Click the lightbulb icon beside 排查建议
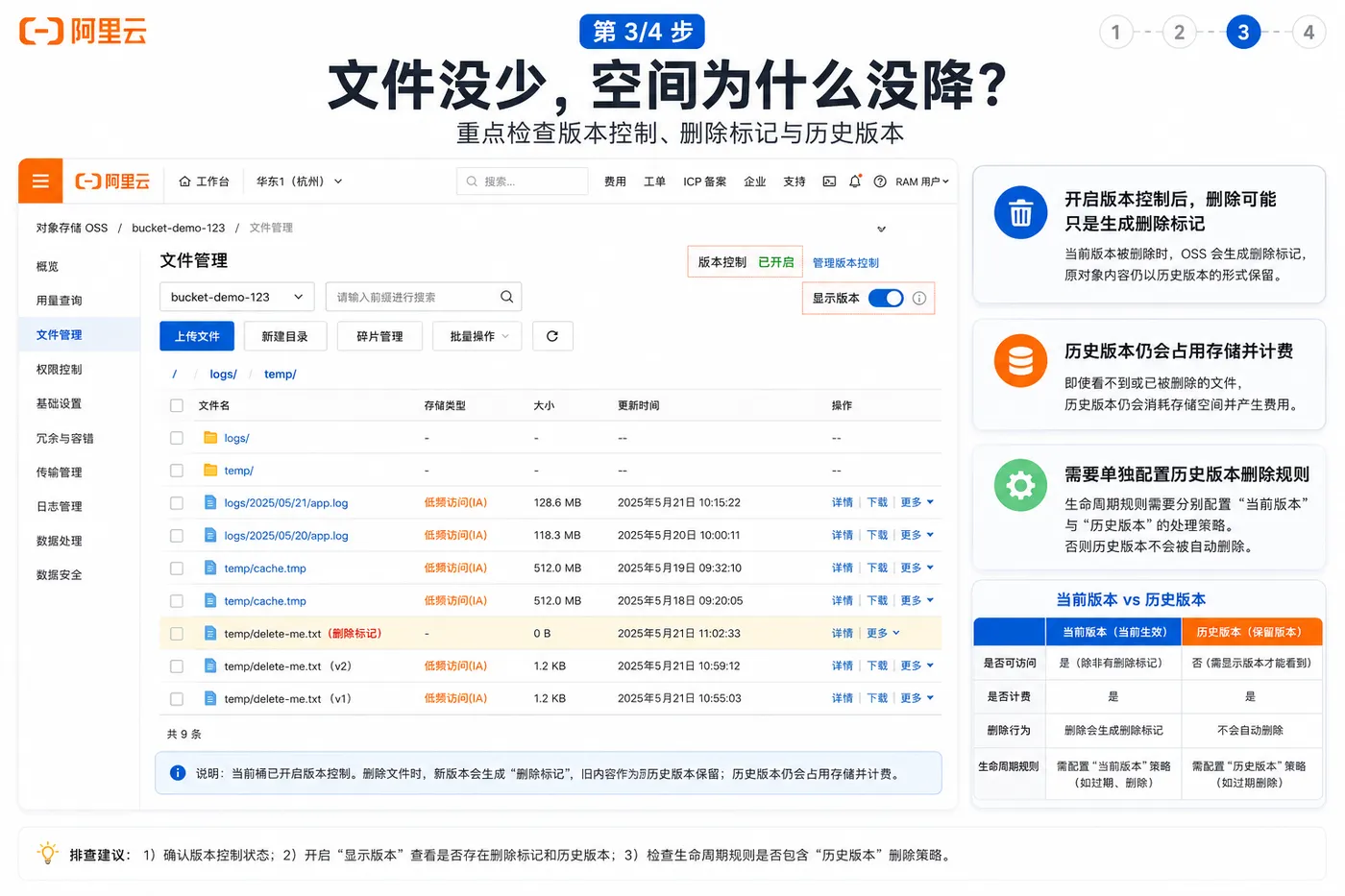This screenshot has height=896, width=1345. 47,853
